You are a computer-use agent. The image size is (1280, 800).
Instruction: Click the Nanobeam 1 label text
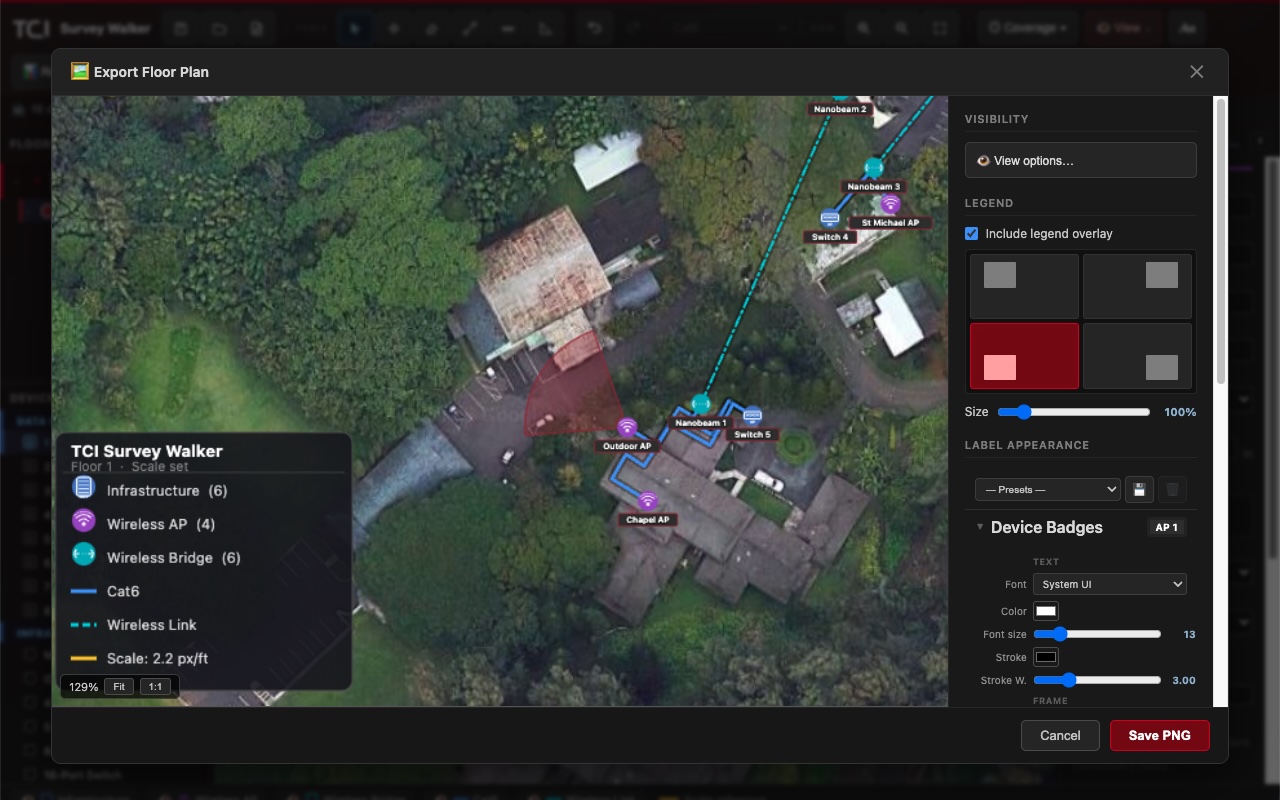[x=701, y=423]
